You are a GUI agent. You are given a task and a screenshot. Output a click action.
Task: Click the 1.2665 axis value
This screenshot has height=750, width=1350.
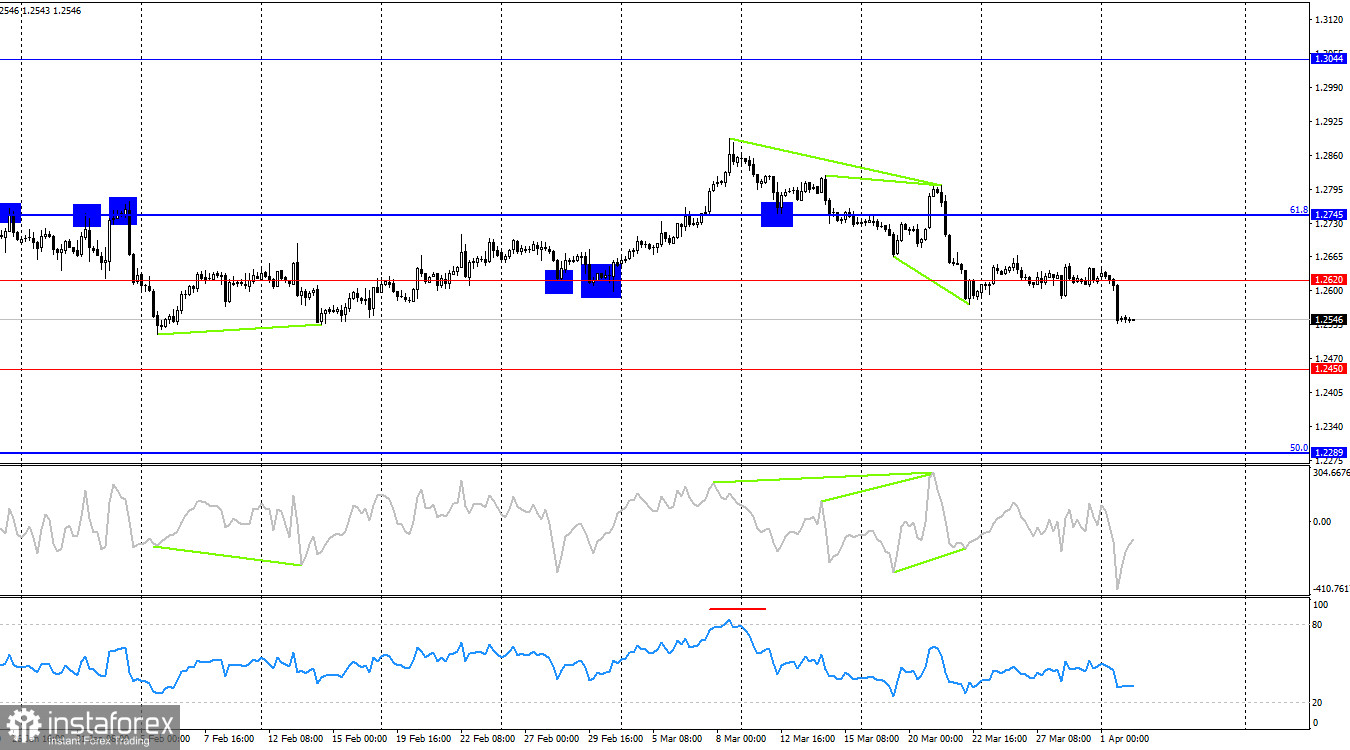pos(1329,257)
